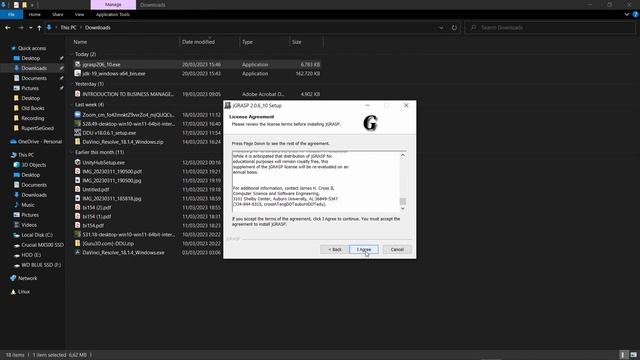Select the jdk-19 windows installer file icon
640x360 pixels.
78,73
